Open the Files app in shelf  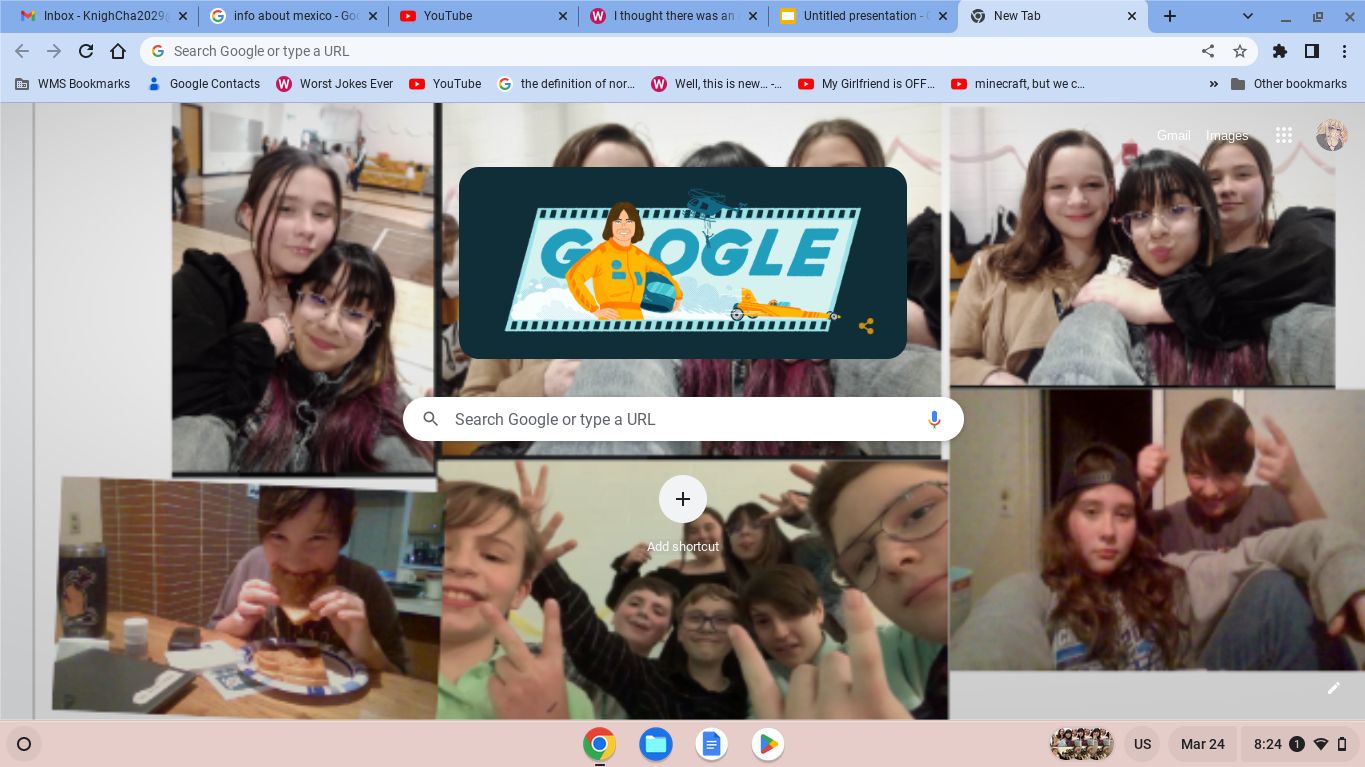tap(655, 744)
